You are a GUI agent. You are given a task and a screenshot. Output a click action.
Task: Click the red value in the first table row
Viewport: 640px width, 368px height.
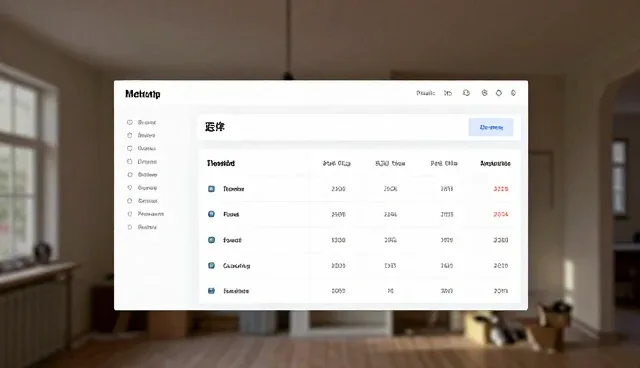tap(501, 188)
